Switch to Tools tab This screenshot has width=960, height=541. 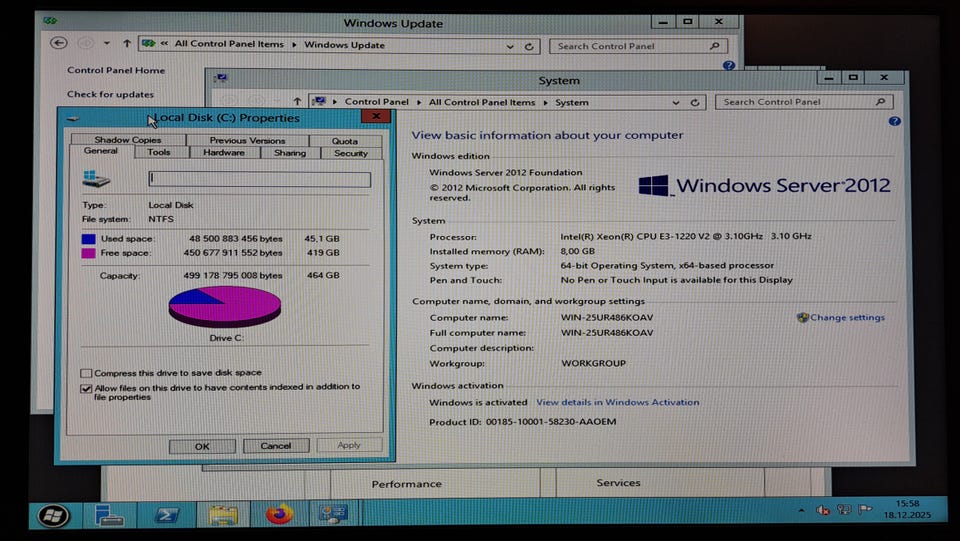click(x=159, y=152)
